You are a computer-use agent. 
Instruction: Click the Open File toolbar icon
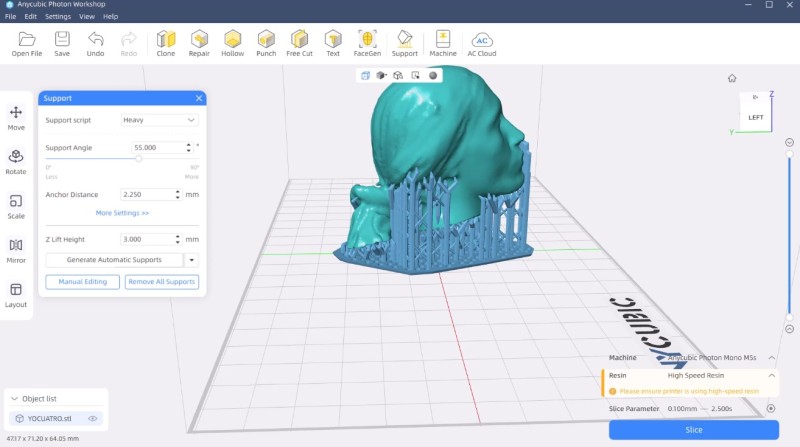(27, 43)
